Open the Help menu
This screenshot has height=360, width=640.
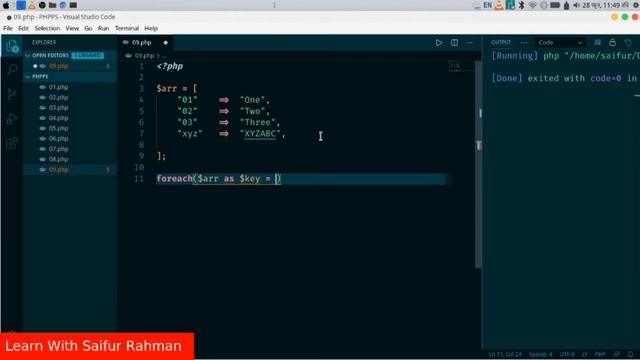[x=151, y=28]
